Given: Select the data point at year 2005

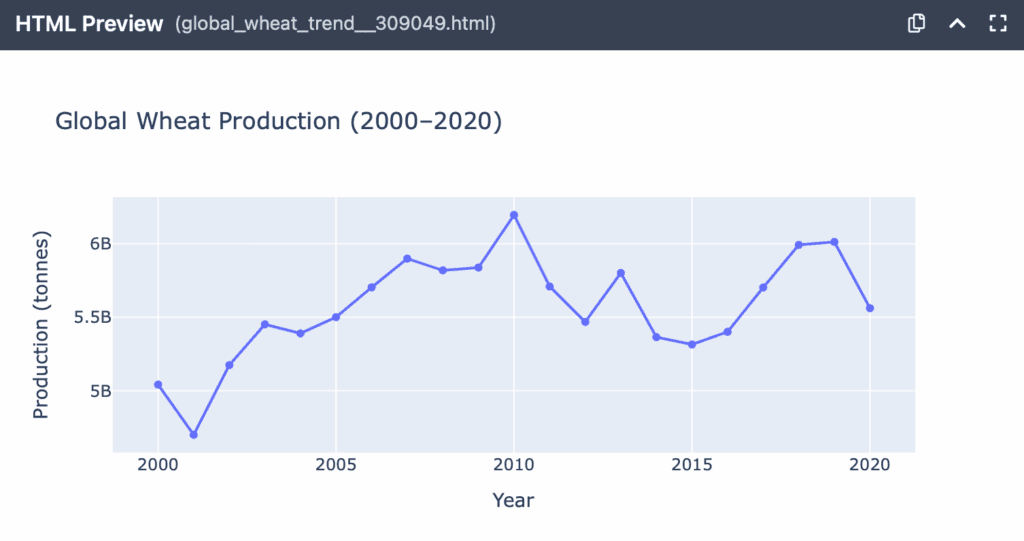Looking at the screenshot, I should [x=336, y=317].
